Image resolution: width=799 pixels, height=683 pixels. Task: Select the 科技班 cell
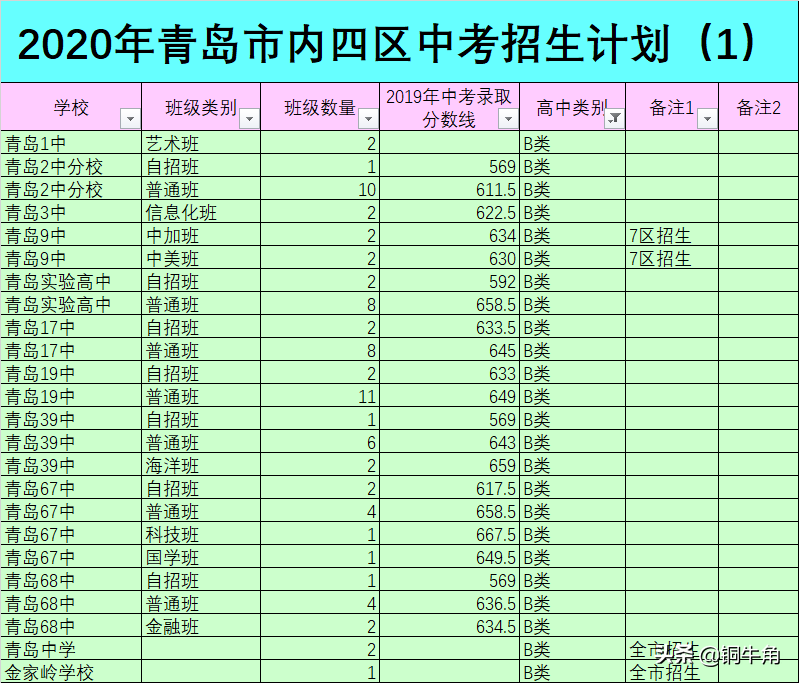tap(201, 535)
